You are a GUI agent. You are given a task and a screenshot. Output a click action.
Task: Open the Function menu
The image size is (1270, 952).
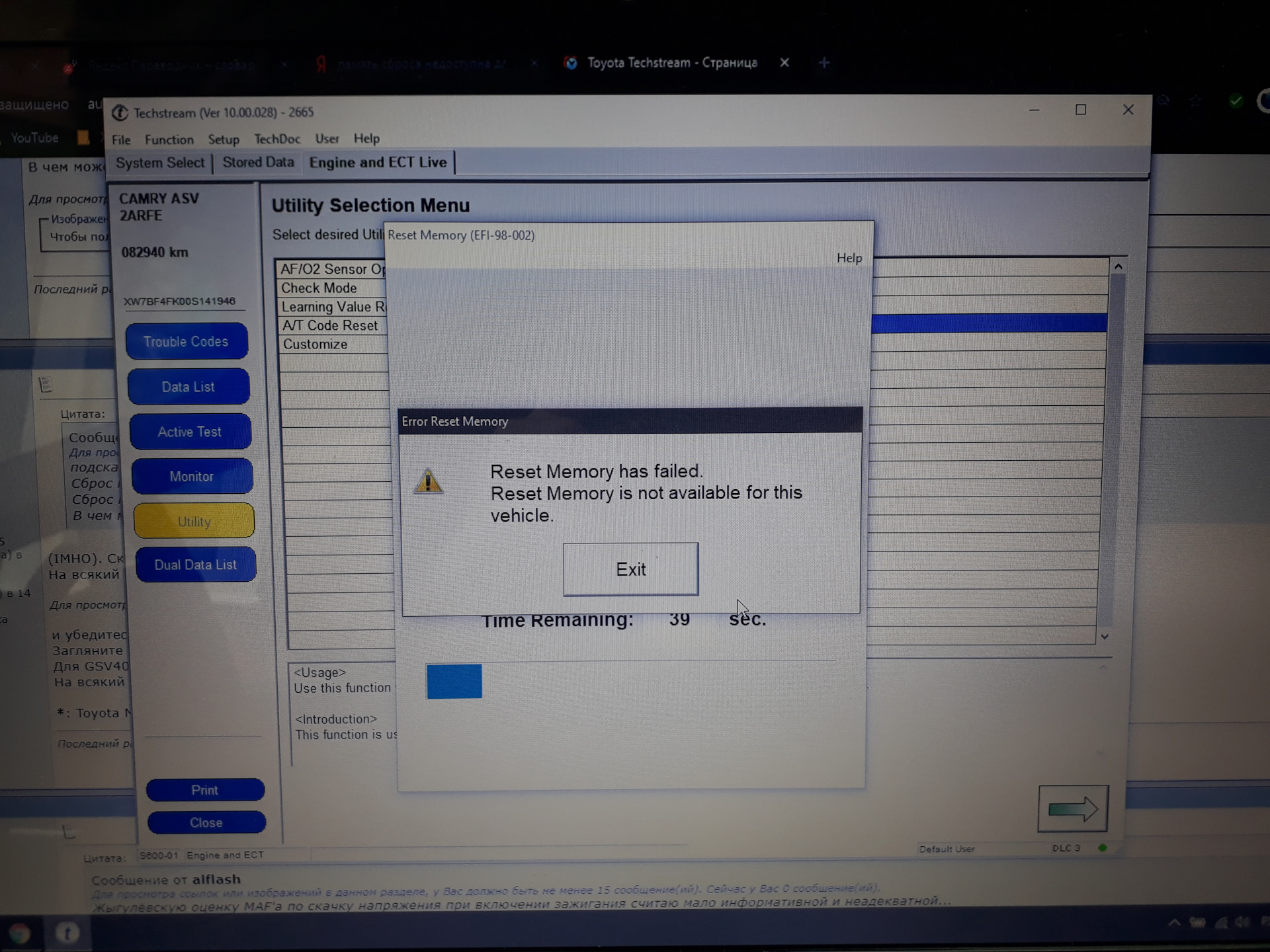(169, 139)
